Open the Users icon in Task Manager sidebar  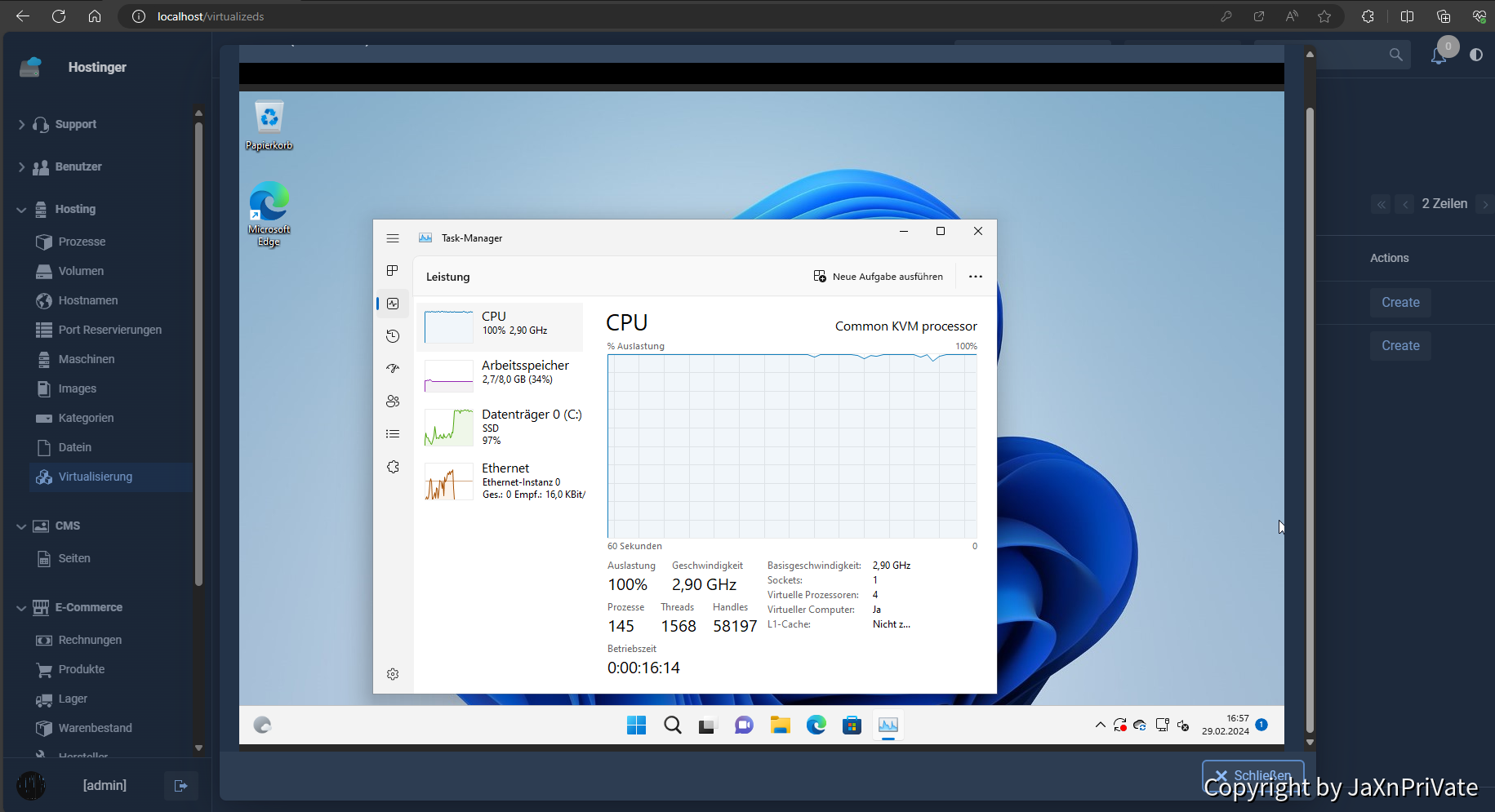[x=393, y=402]
